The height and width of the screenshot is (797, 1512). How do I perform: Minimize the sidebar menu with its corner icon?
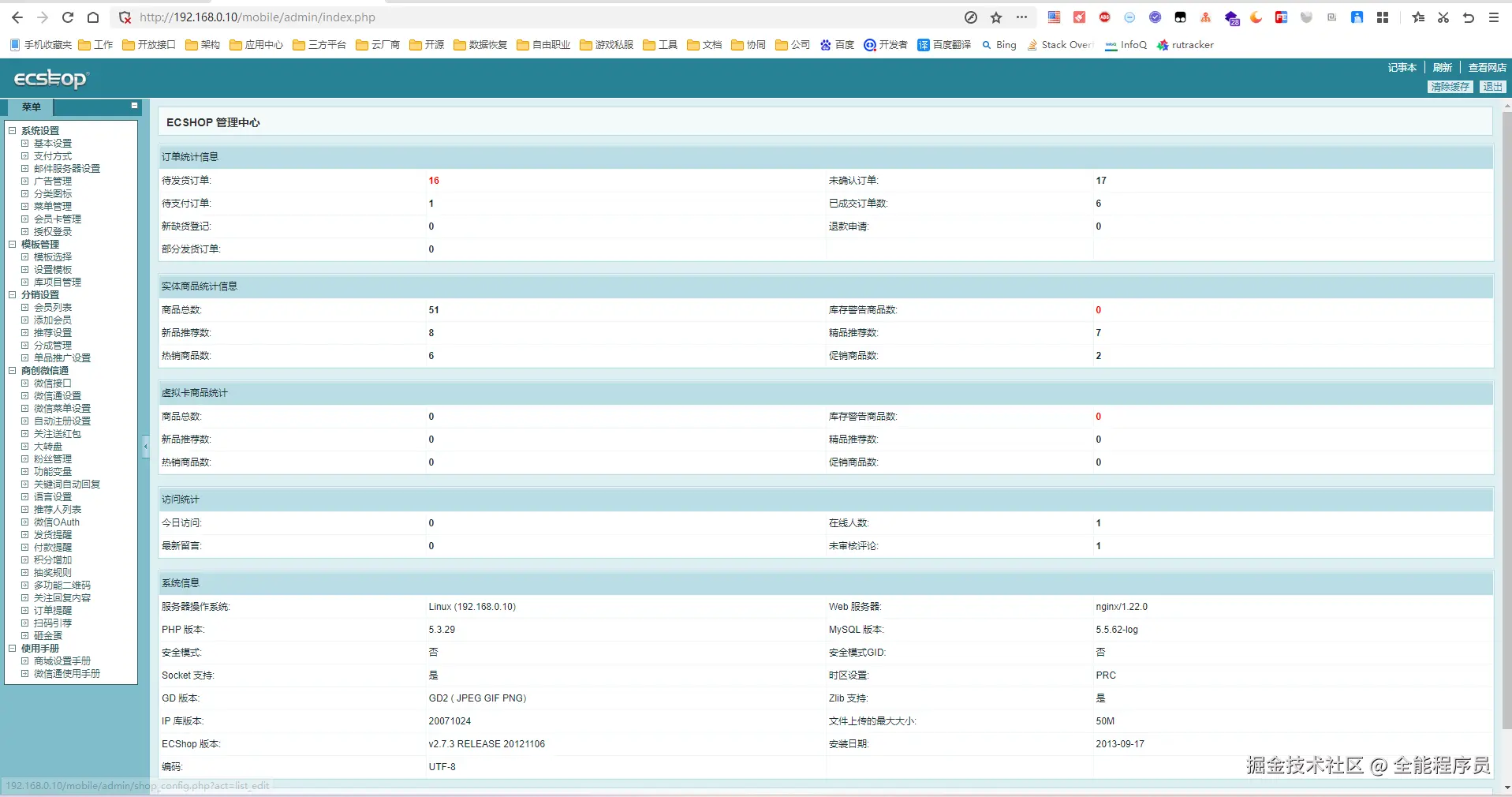click(134, 105)
